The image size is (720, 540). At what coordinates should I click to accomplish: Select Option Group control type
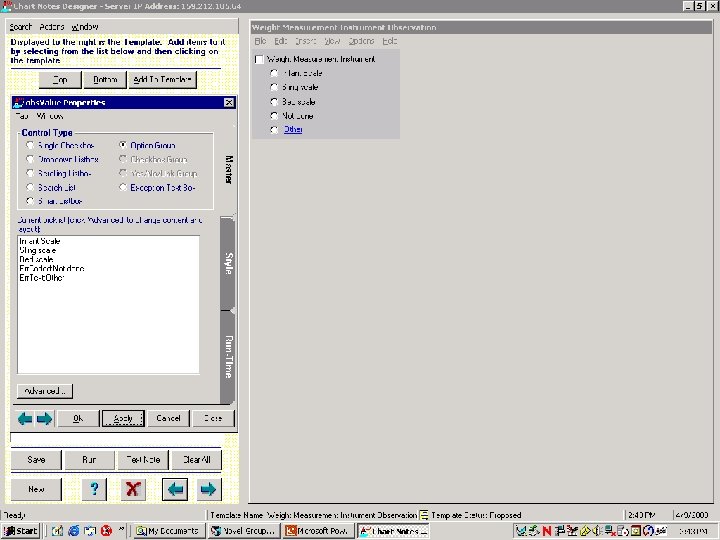coord(123,145)
